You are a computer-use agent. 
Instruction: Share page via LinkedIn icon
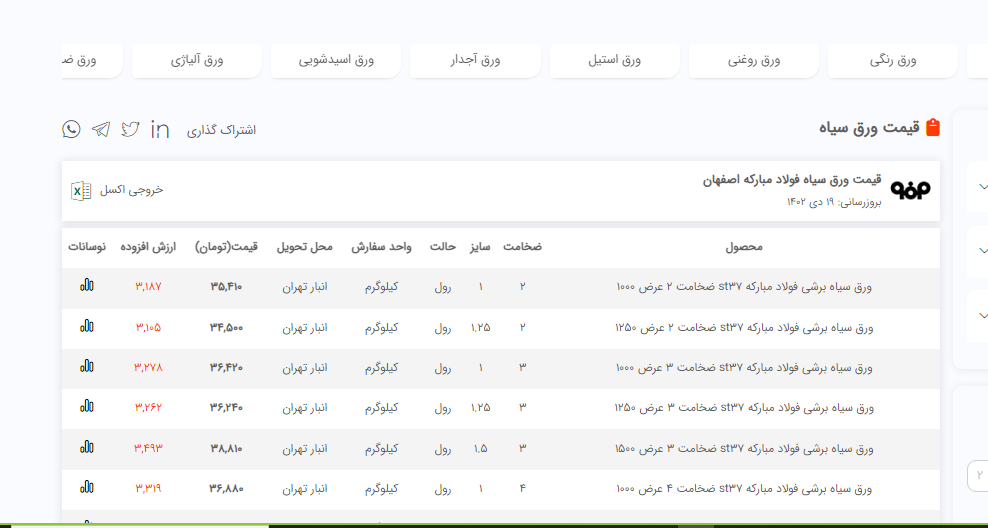pyautogui.click(x=160, y=129)
